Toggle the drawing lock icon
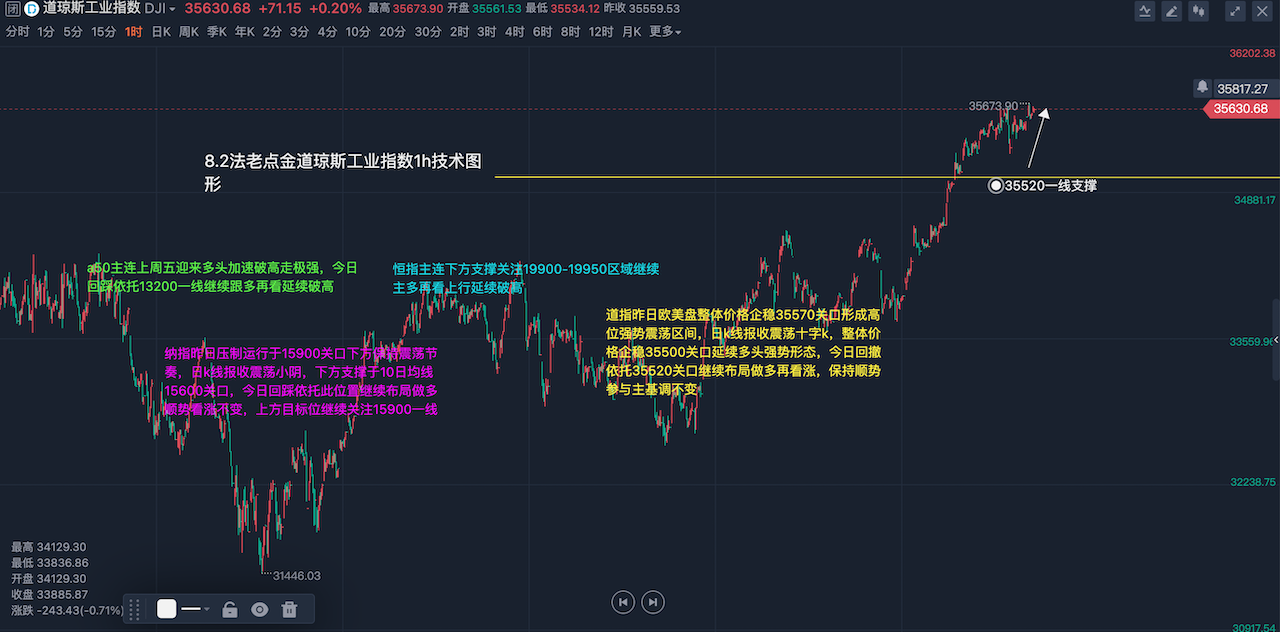This screenshot has width=1280, height=632. (x=229, y=609)
